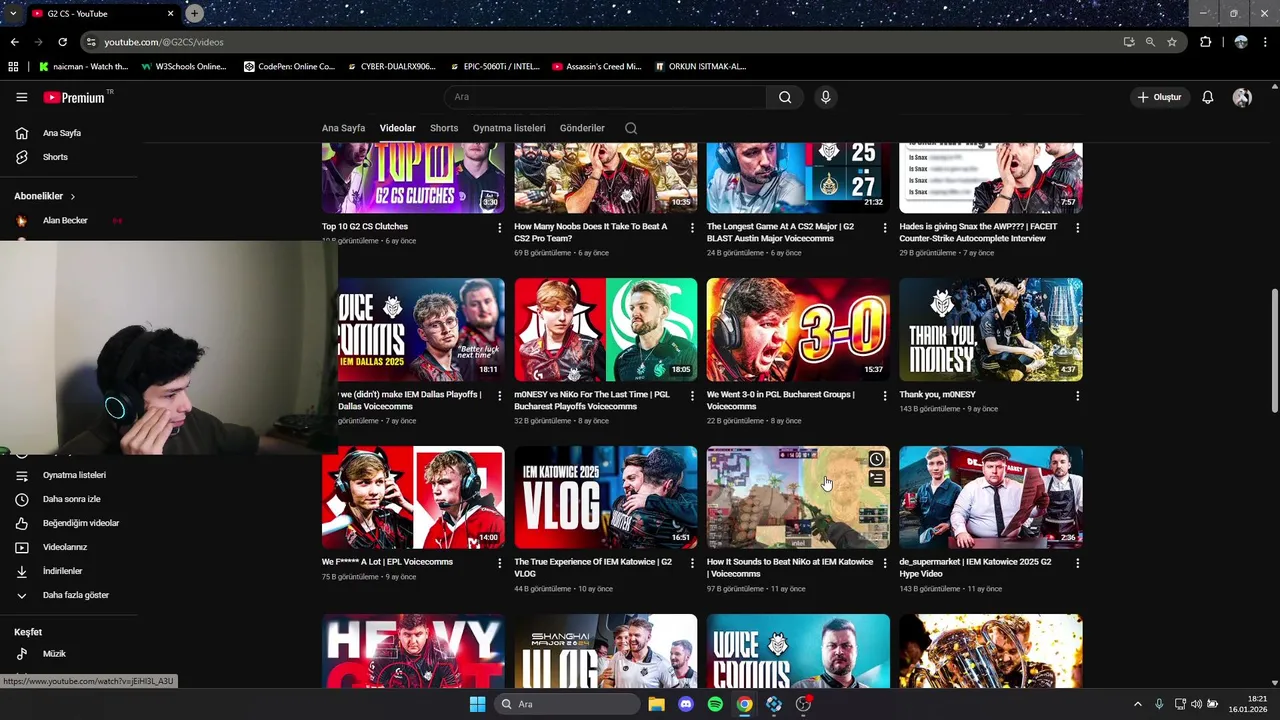Viewport: 1280px width, 720px height.
Task: Open the notifications bell
Action: click(x=1208, y=97)
